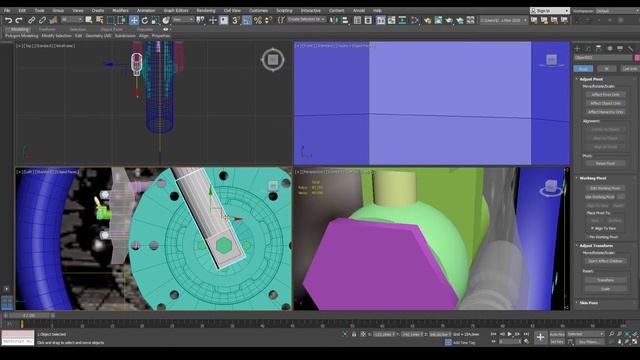Open the Layer Explorer icon
The height and width of the screenshot is (360, 640).
tap(368, 20)
